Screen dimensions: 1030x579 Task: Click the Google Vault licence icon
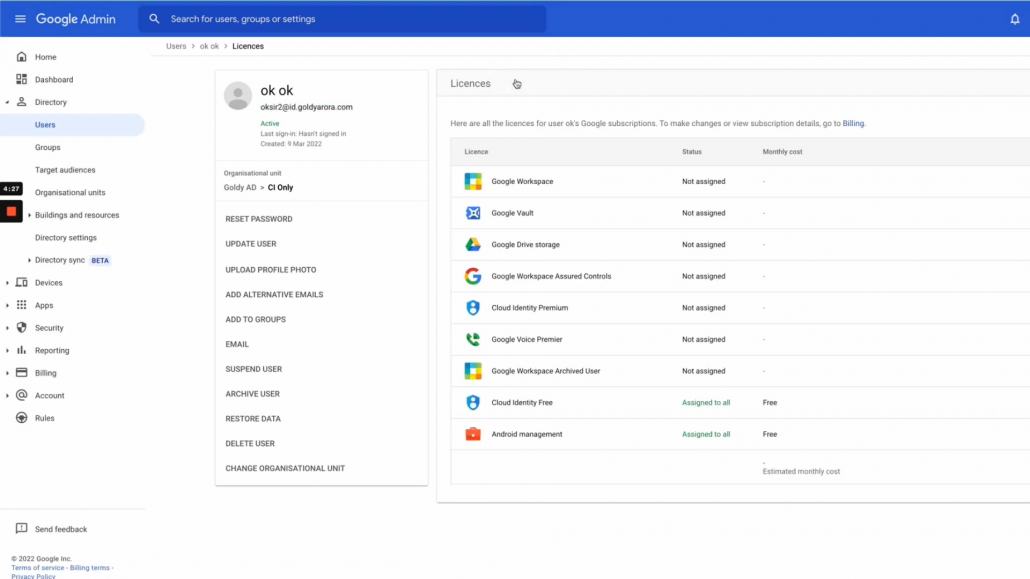pos(473,213)
